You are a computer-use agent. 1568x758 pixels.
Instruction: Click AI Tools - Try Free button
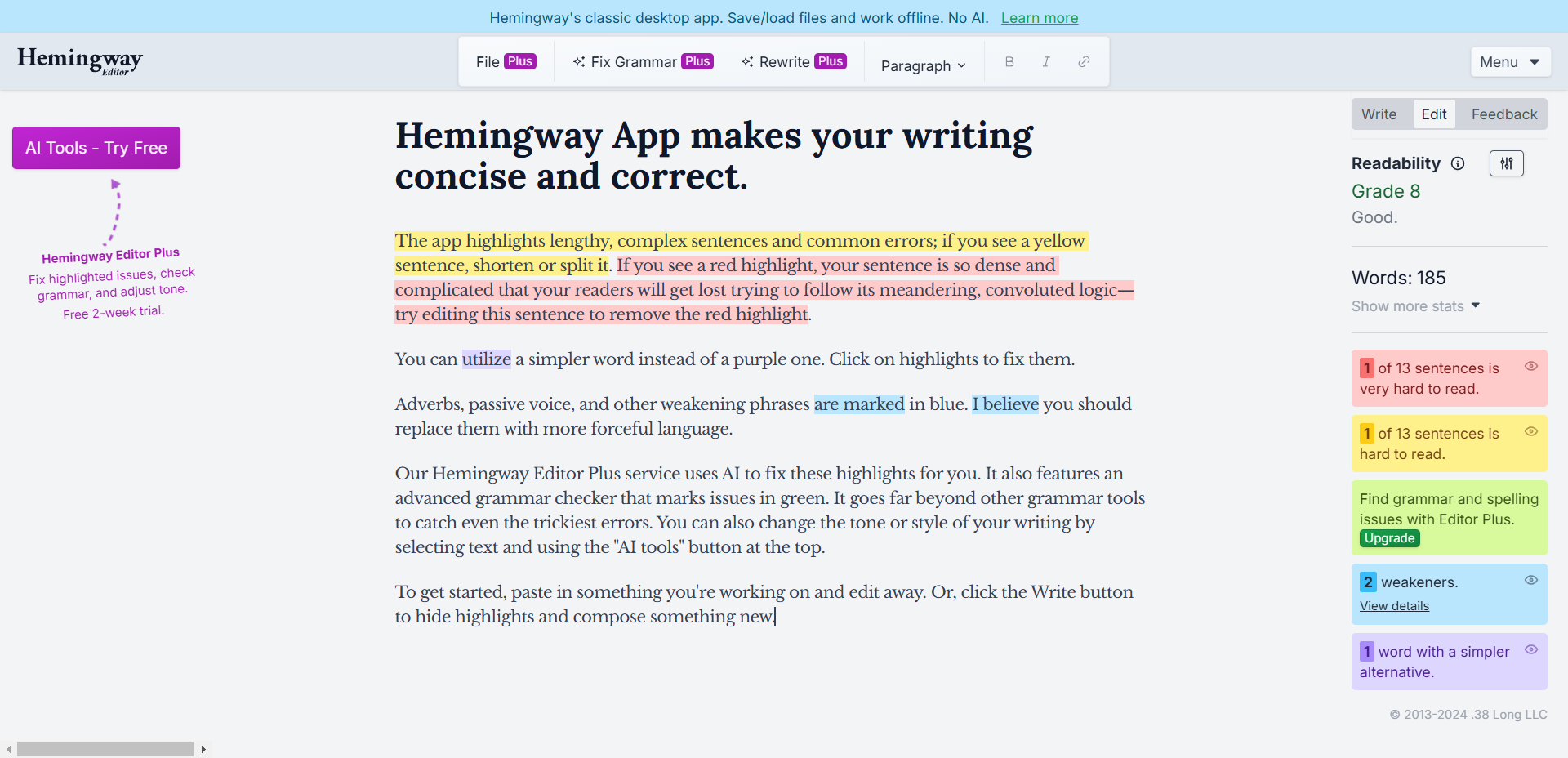click(96, 148)
